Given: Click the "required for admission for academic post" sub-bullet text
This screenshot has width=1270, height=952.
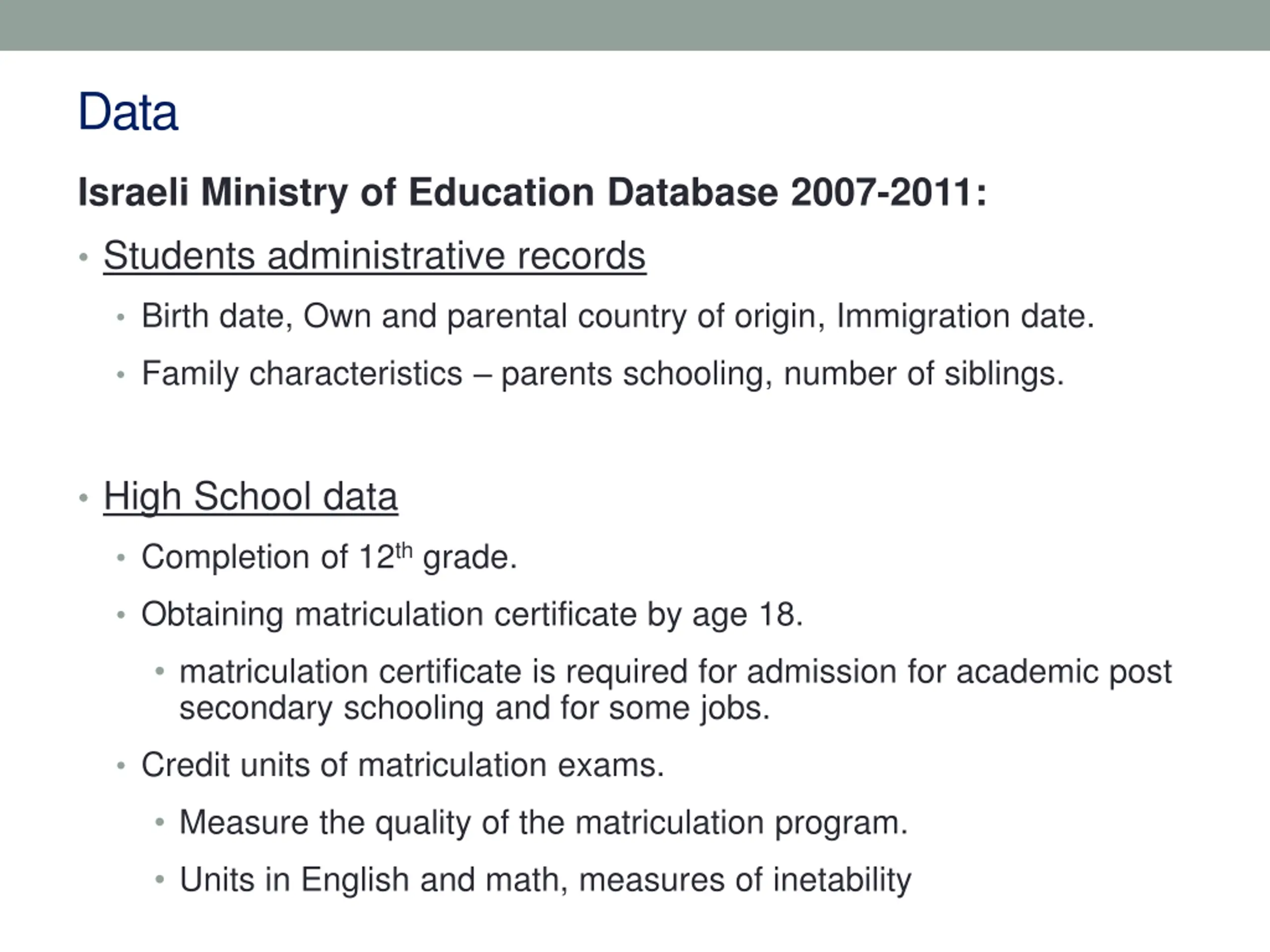Looking at the screenshot, I should coord(675,672).
